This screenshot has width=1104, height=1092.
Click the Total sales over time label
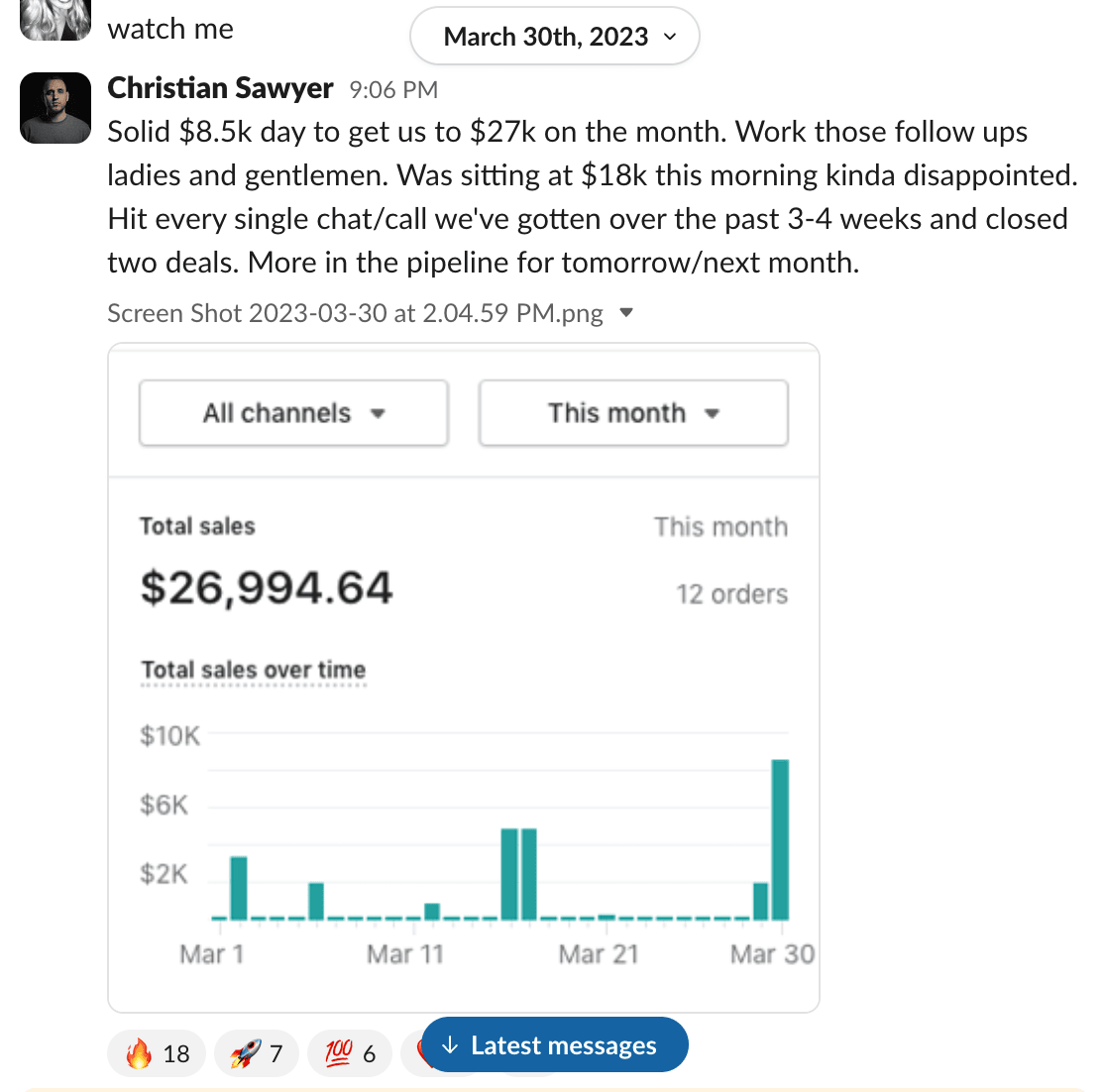point(254,670)
